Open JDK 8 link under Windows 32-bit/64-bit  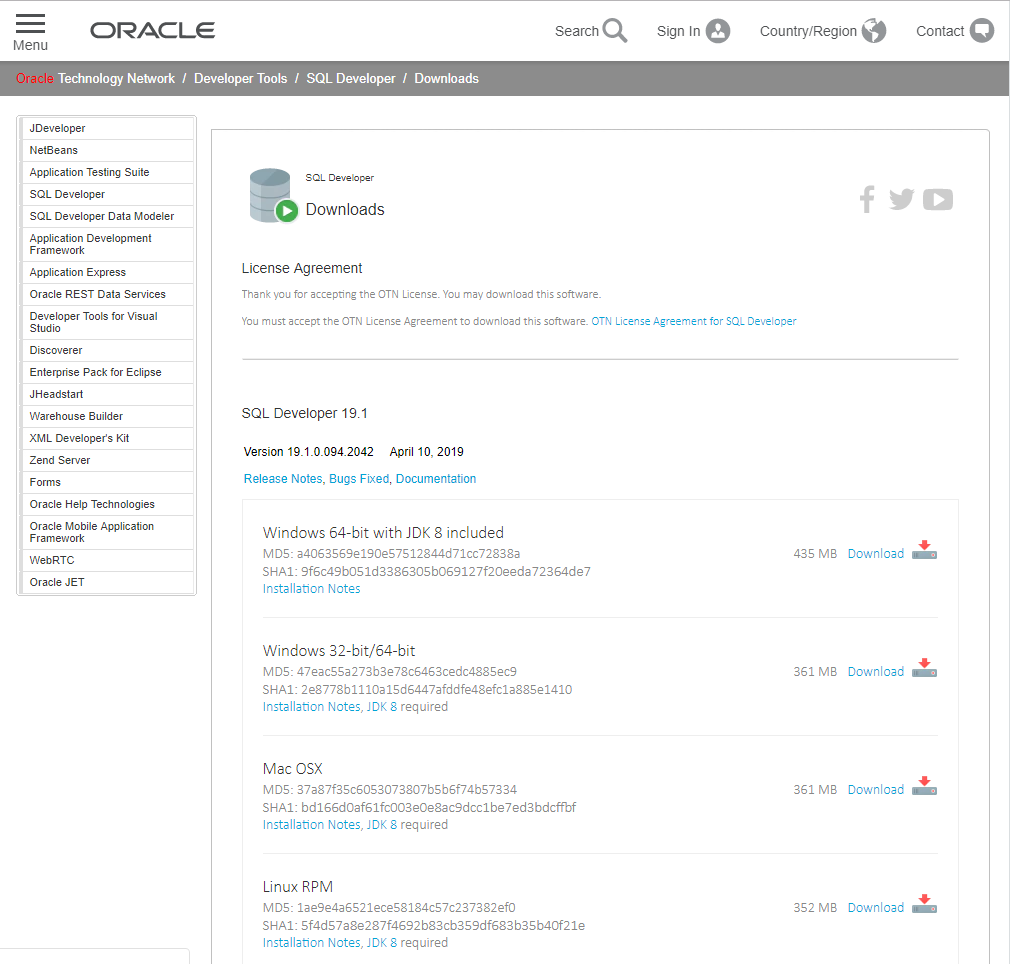pos(382,706)
